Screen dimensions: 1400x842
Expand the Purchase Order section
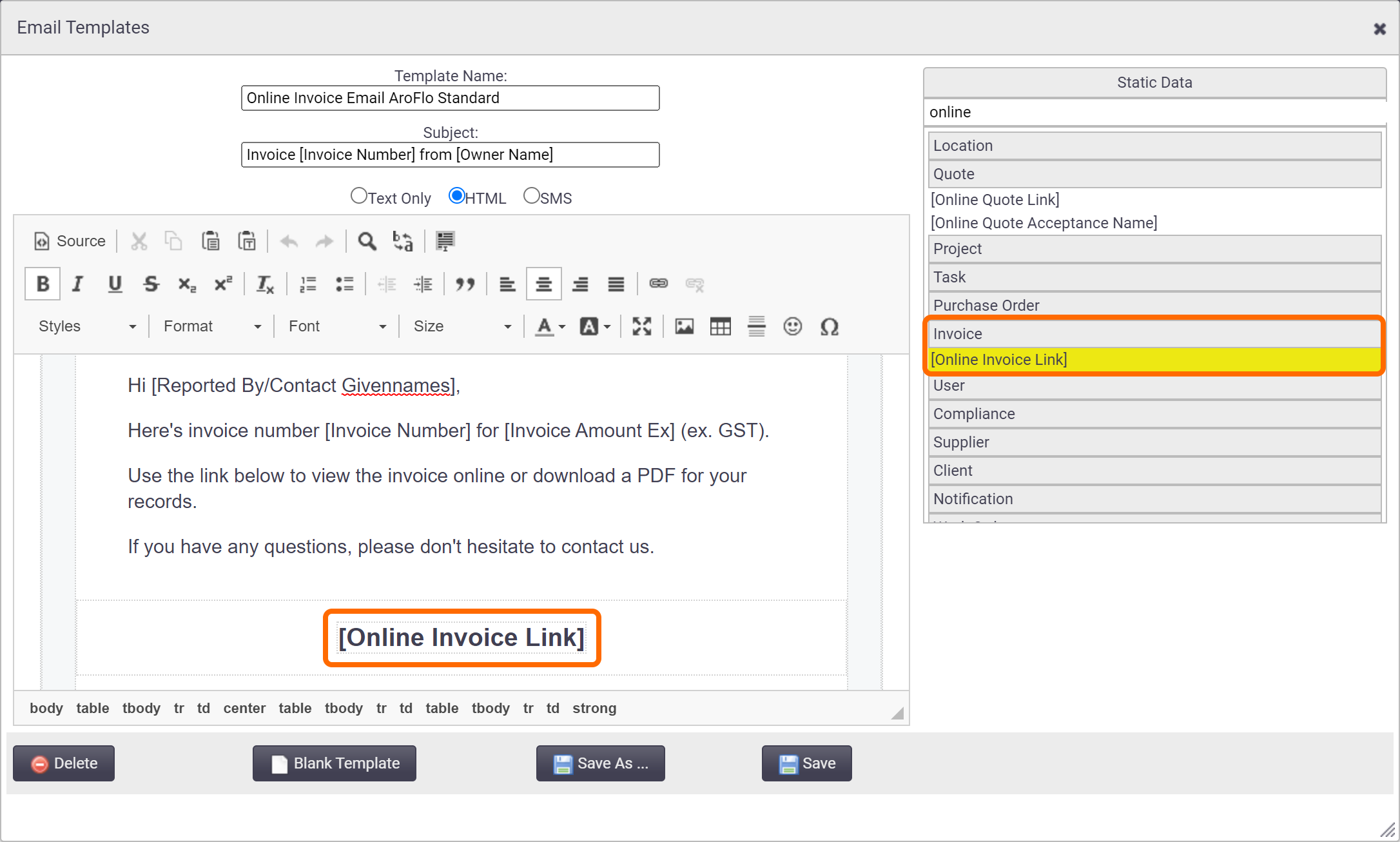pyautogui.click(x=1154, y=305)
